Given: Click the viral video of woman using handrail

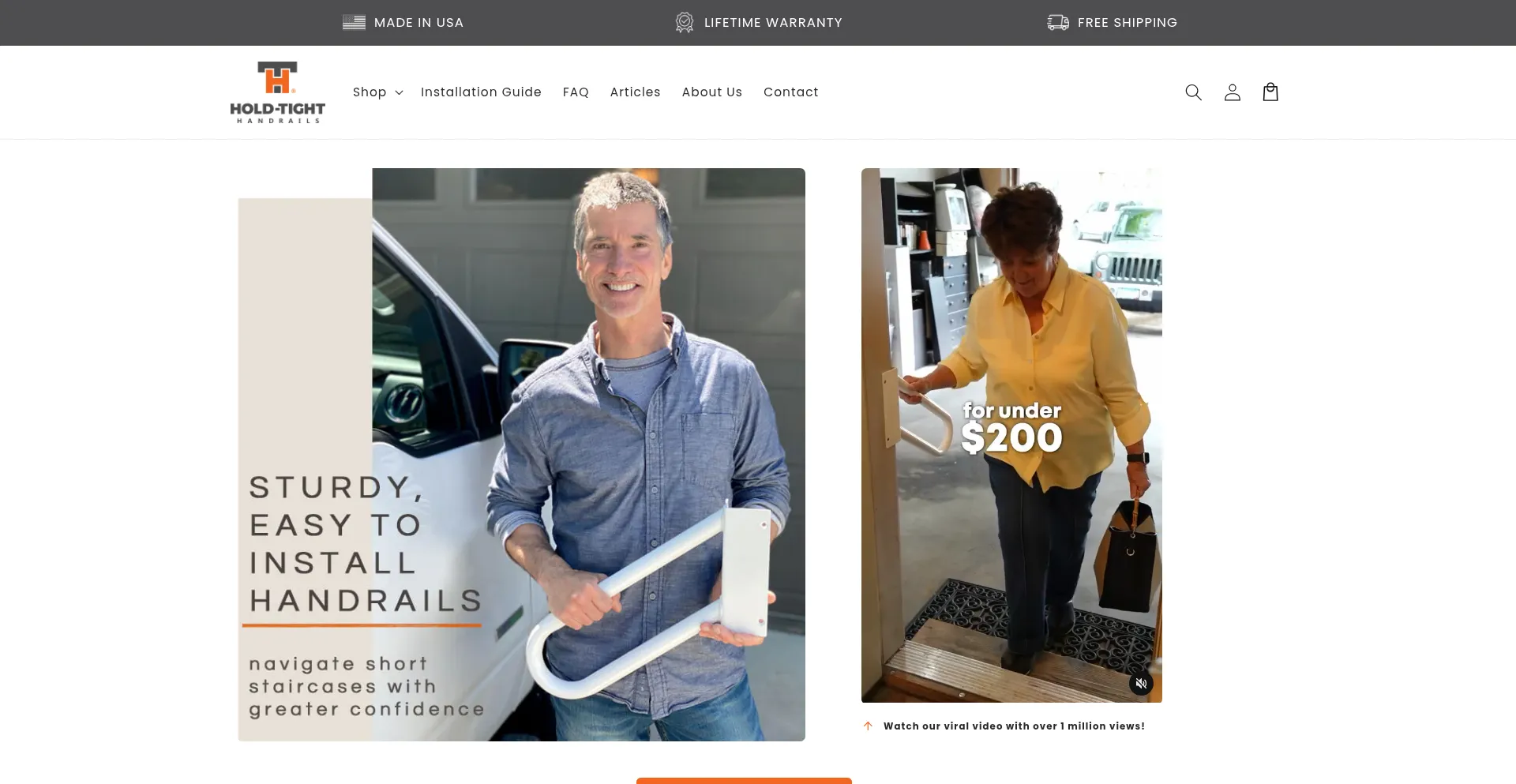Looking at the screenshot, I should click(x=1011, y=435).
